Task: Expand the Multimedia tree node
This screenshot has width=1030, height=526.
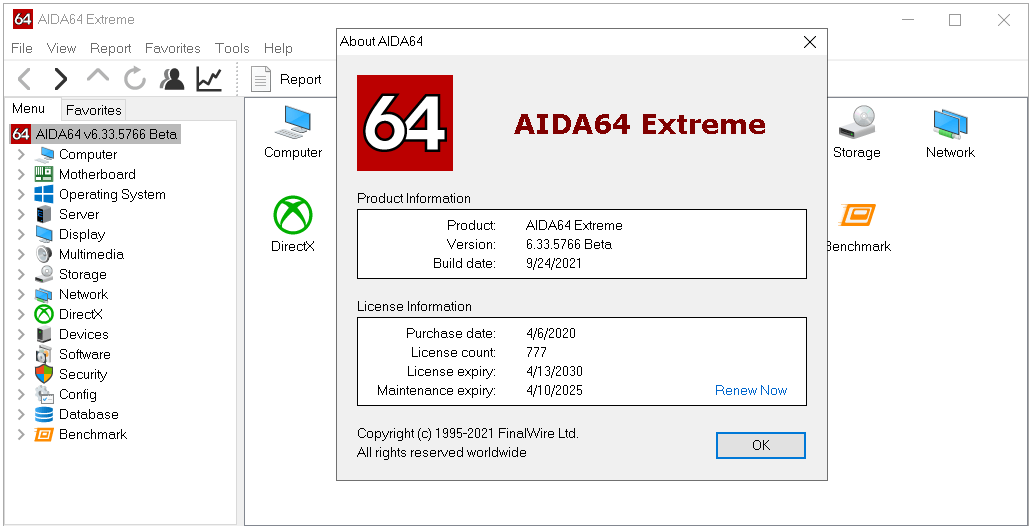Action: tap(21, 254)
